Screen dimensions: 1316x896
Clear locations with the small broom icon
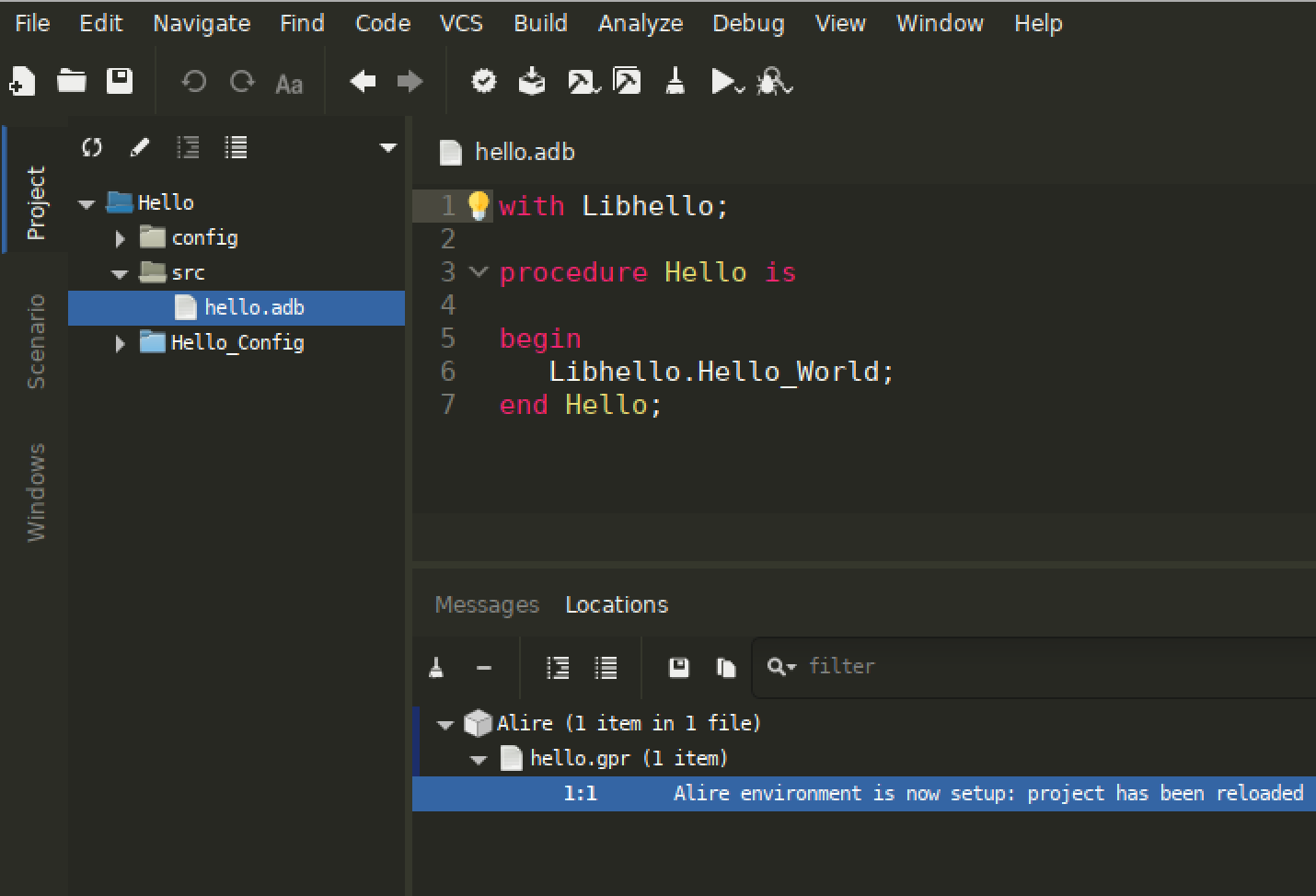pos(437,668)
